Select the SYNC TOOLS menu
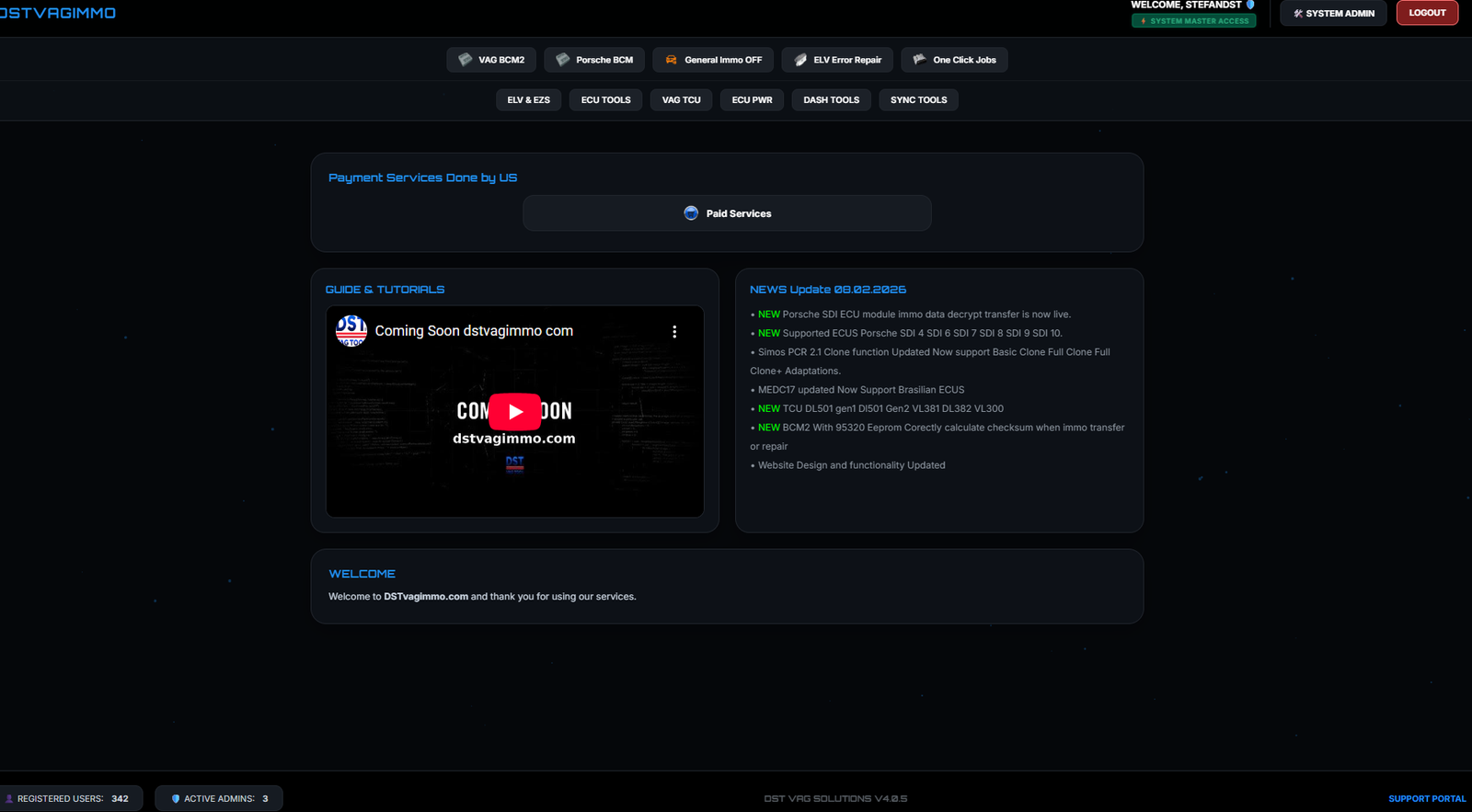This screenshot has height=812, width=1472. click(x=919, y=100)
